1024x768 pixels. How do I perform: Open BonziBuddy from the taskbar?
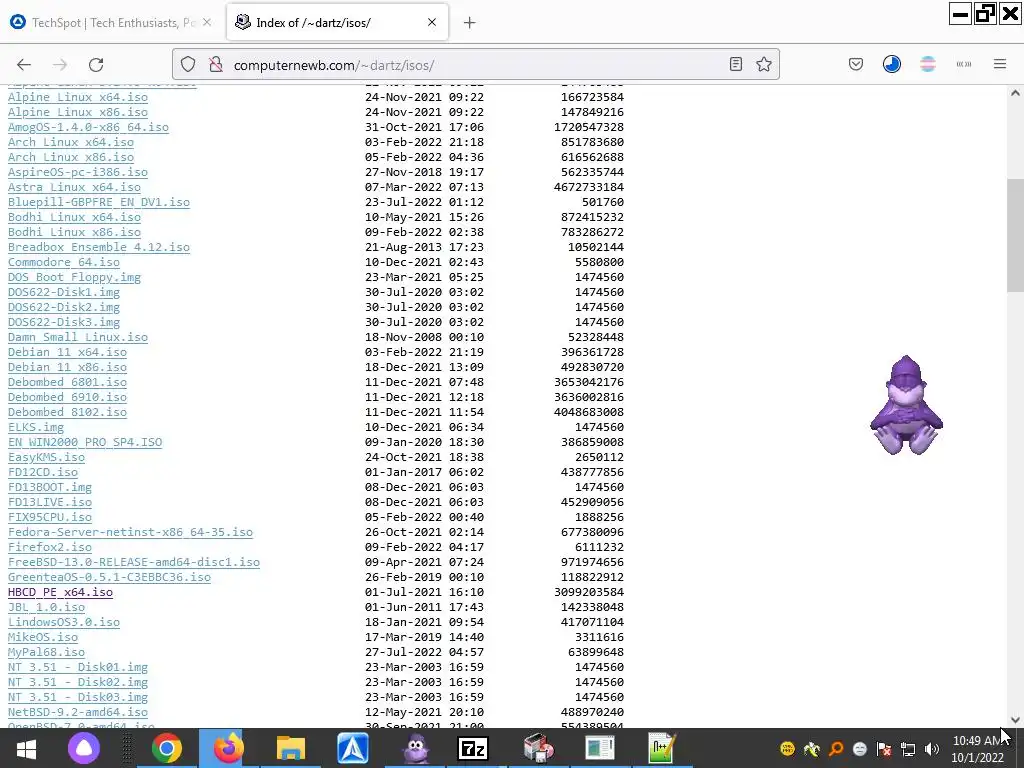(415, 748)
